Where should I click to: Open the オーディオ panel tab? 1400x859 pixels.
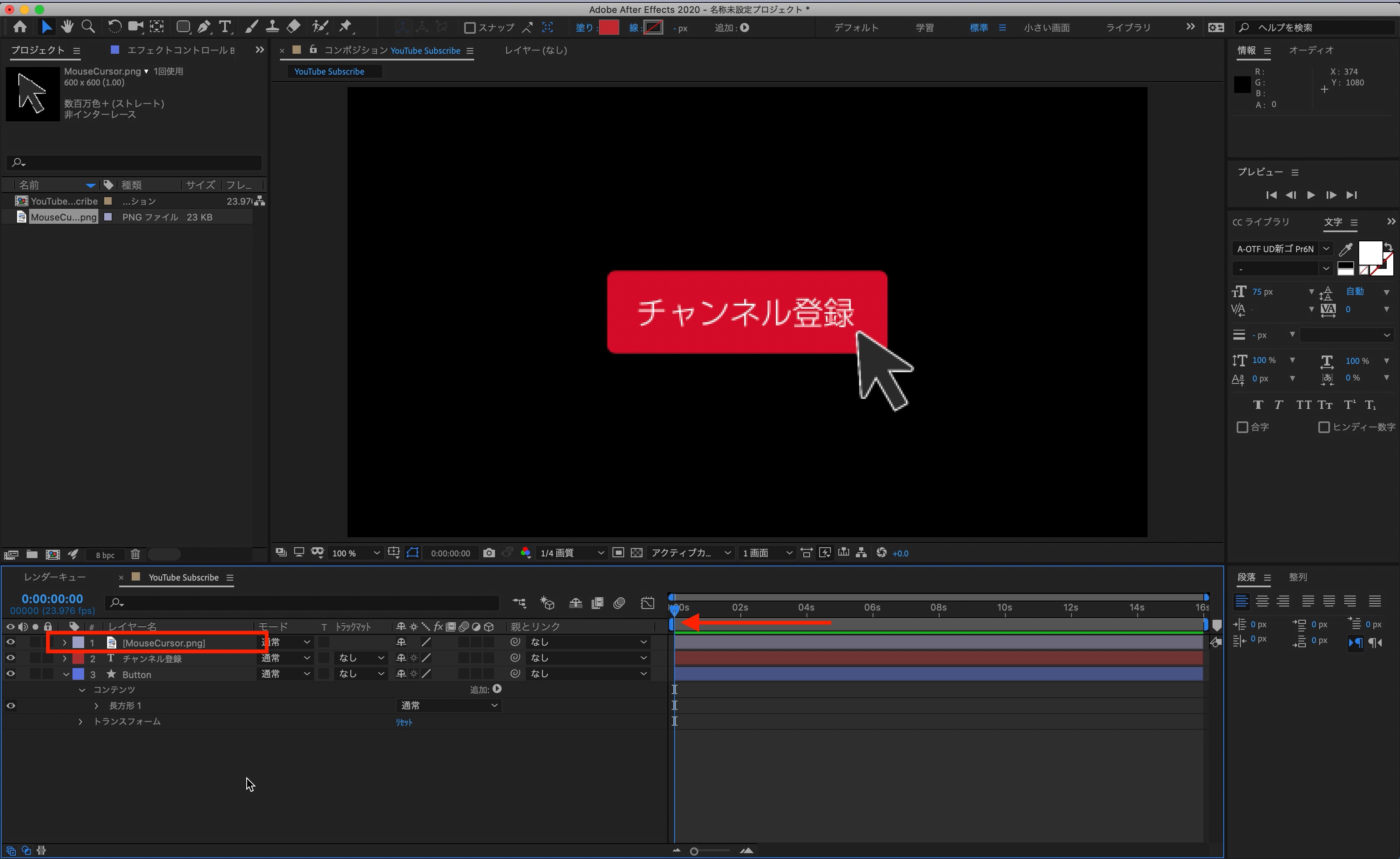tap(1311, 50)
